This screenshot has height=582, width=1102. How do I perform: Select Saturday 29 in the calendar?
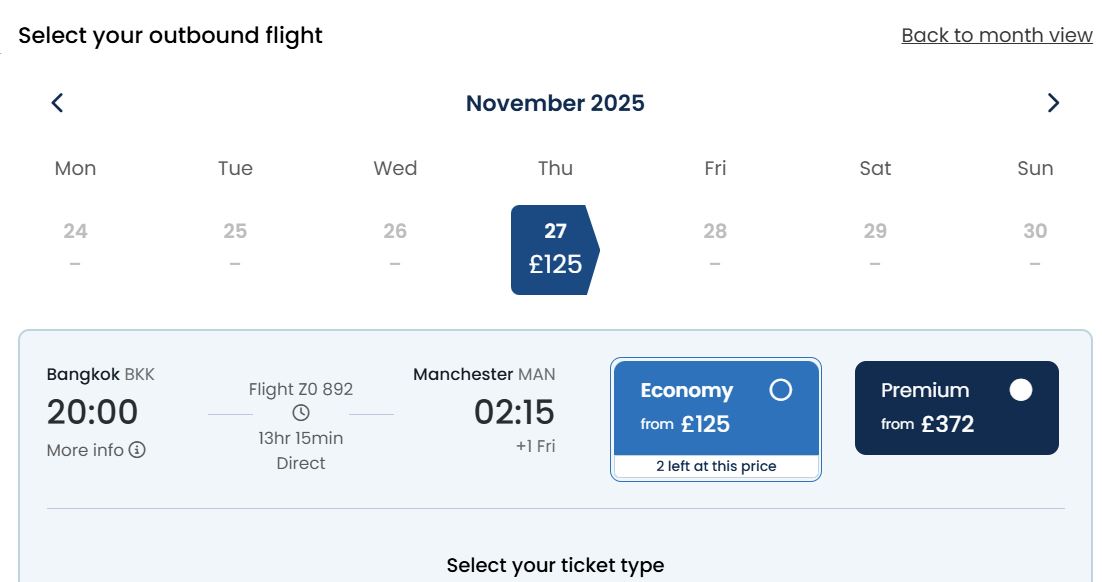875,245
